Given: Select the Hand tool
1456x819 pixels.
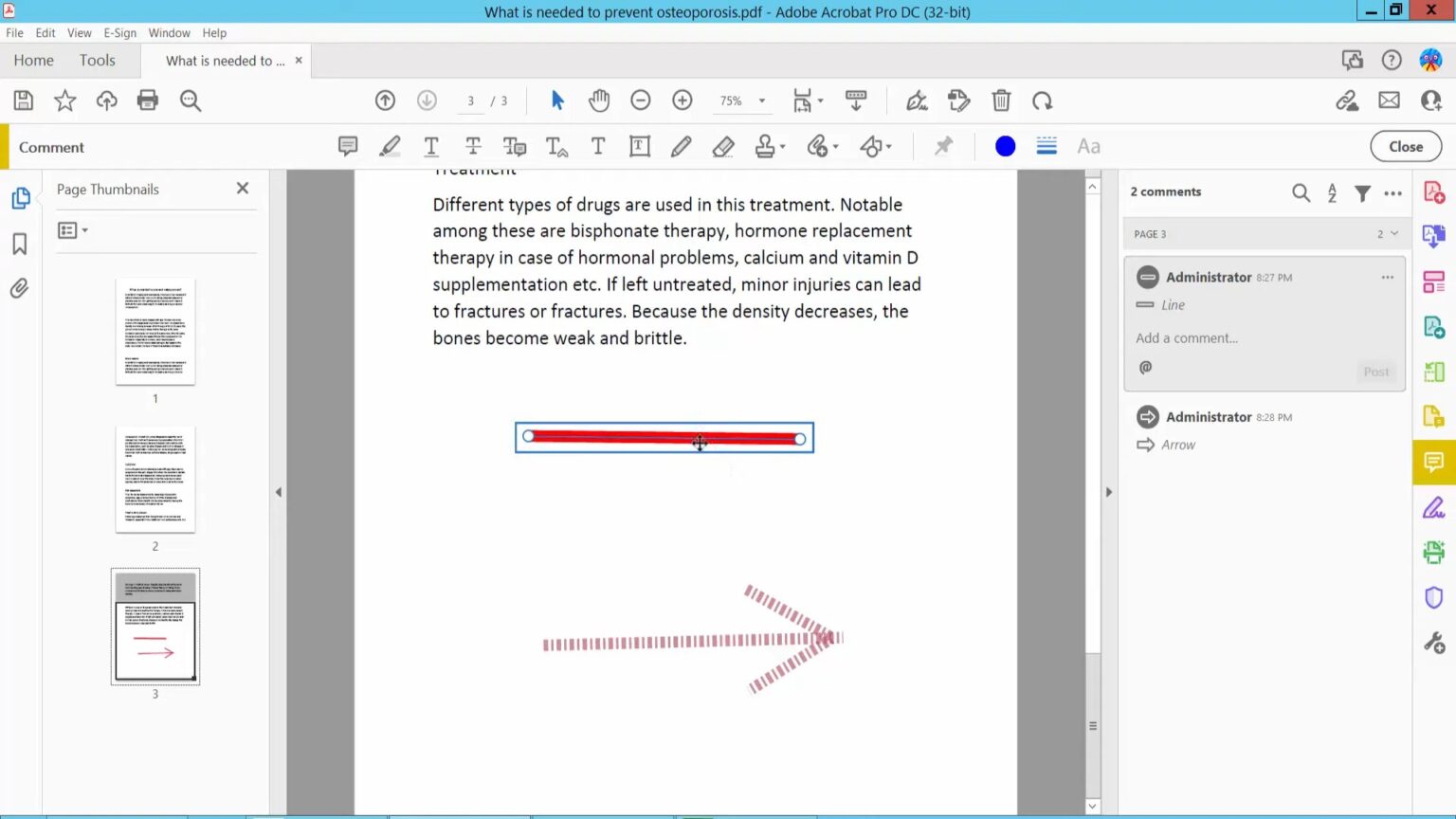Looking at the screenshot, I should click(x=599, y=100).
